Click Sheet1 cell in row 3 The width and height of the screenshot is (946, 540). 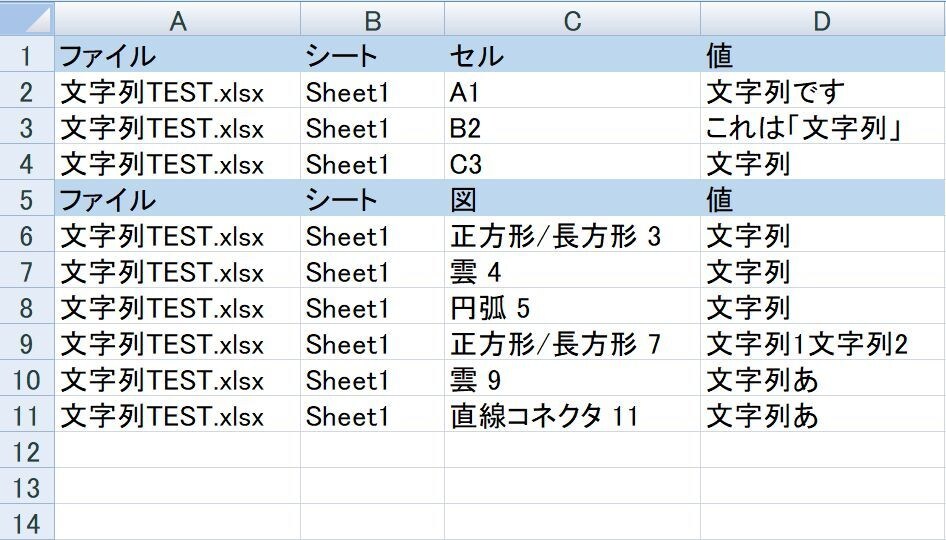coord(373,127)
